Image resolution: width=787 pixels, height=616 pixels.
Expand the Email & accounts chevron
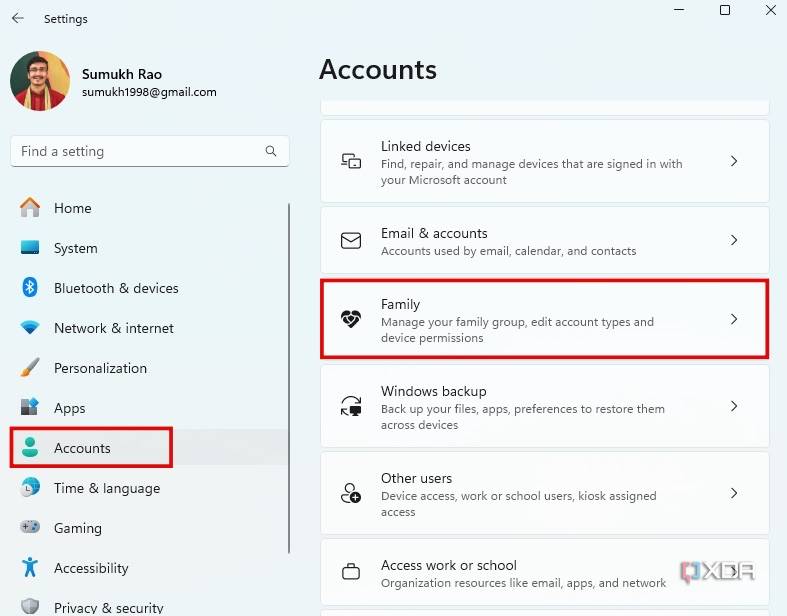(734, 240)
